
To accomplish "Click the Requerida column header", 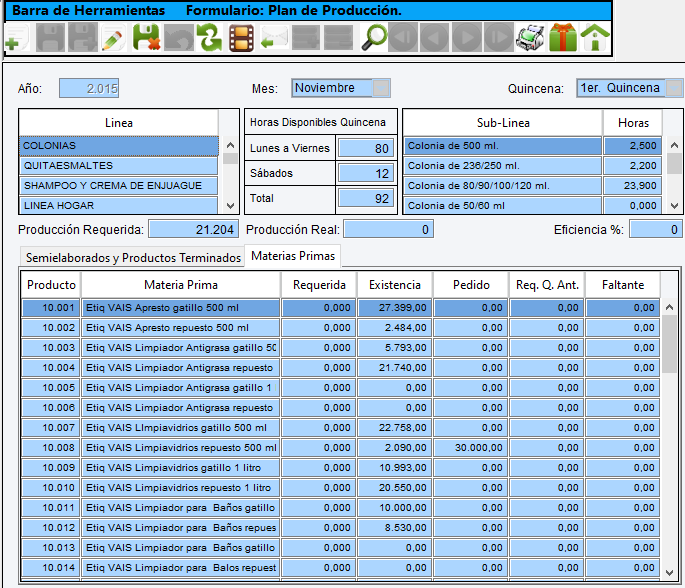I will pyautogui.click(x=319, y=285).
